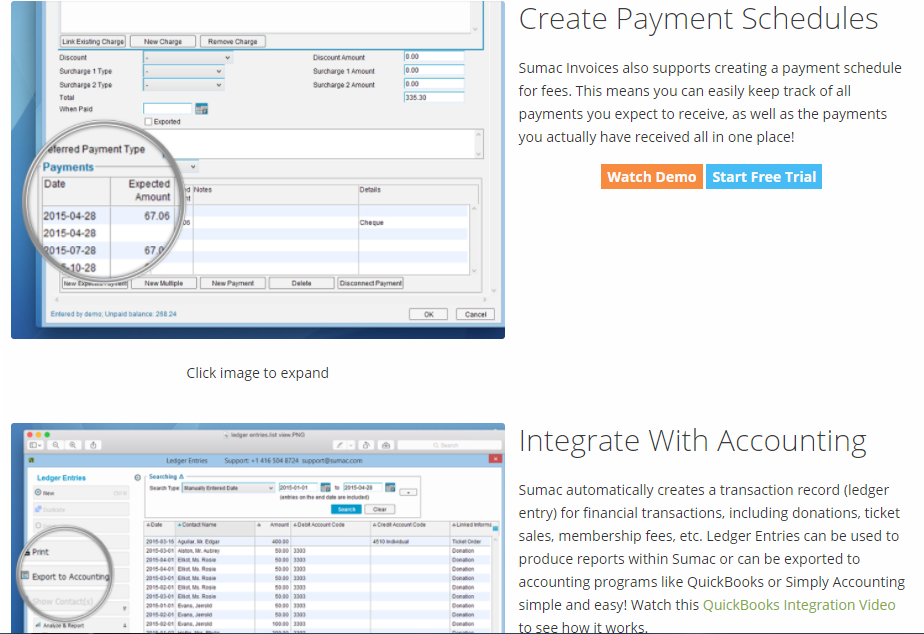The image size is (924, 634).
Task: Click the blue Search button
Action: pyautogui.click(x=346, y=509)
